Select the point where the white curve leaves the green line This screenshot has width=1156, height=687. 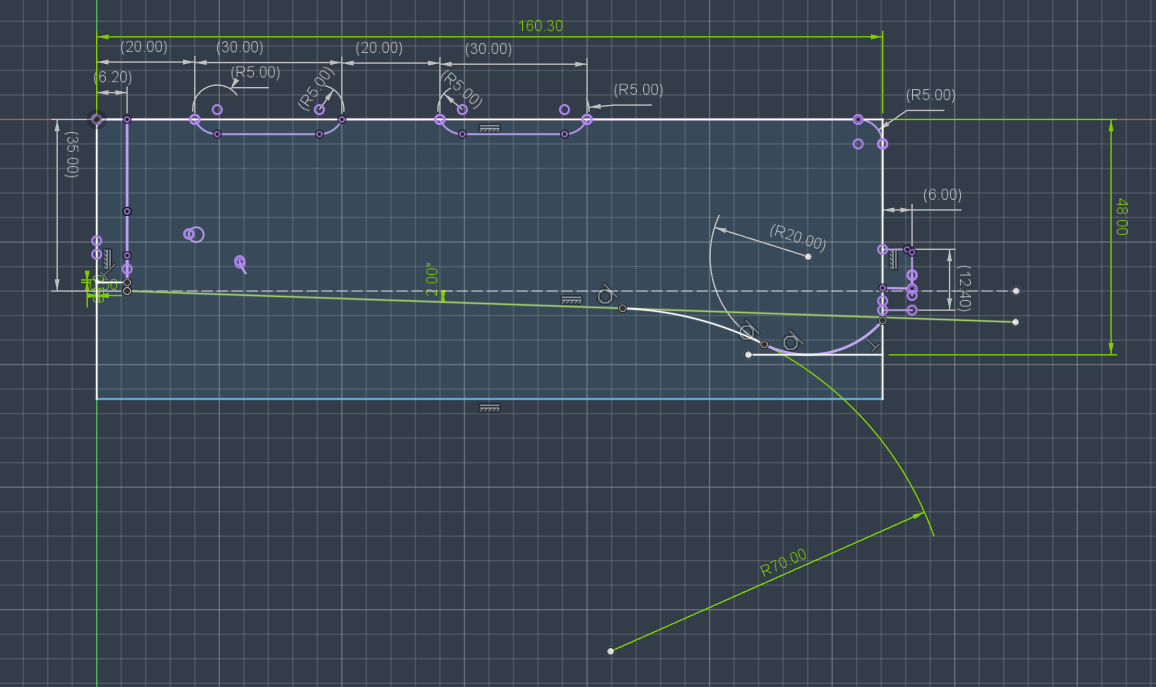[623, 308]
